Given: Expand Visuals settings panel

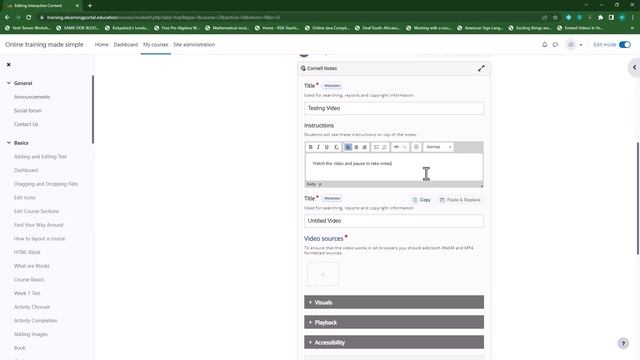Looking at the screenshot, I should 394,302.
